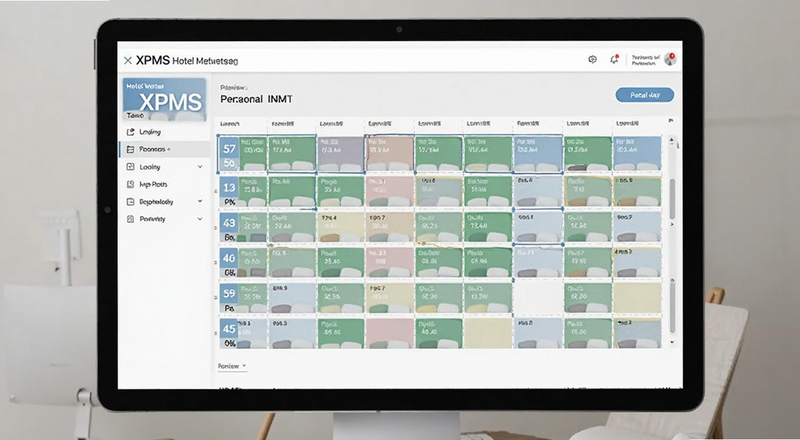Click the scrollbar up arrow beside the grid

671,139
